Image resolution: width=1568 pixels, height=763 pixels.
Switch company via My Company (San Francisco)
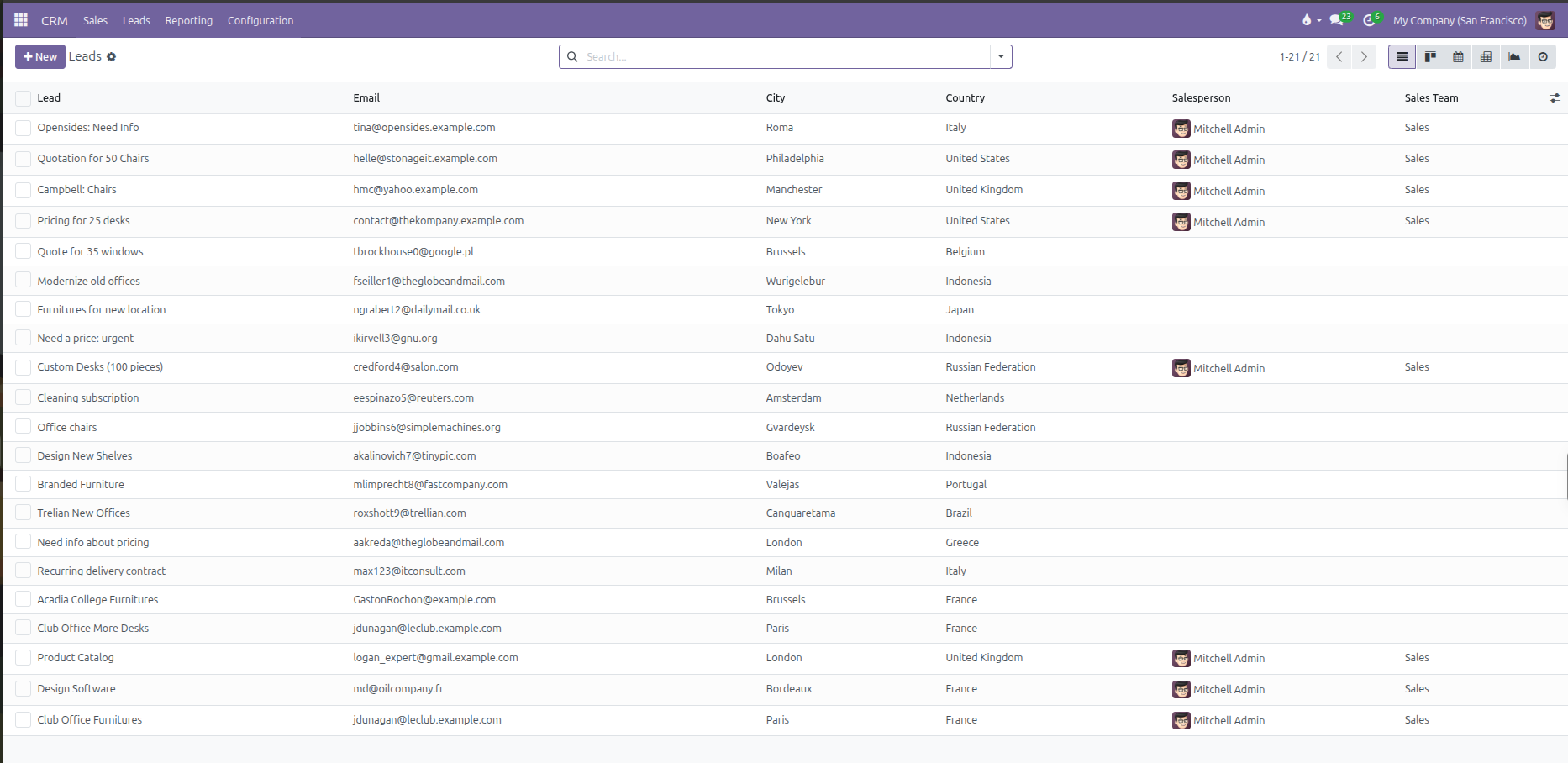(1460, 20)
